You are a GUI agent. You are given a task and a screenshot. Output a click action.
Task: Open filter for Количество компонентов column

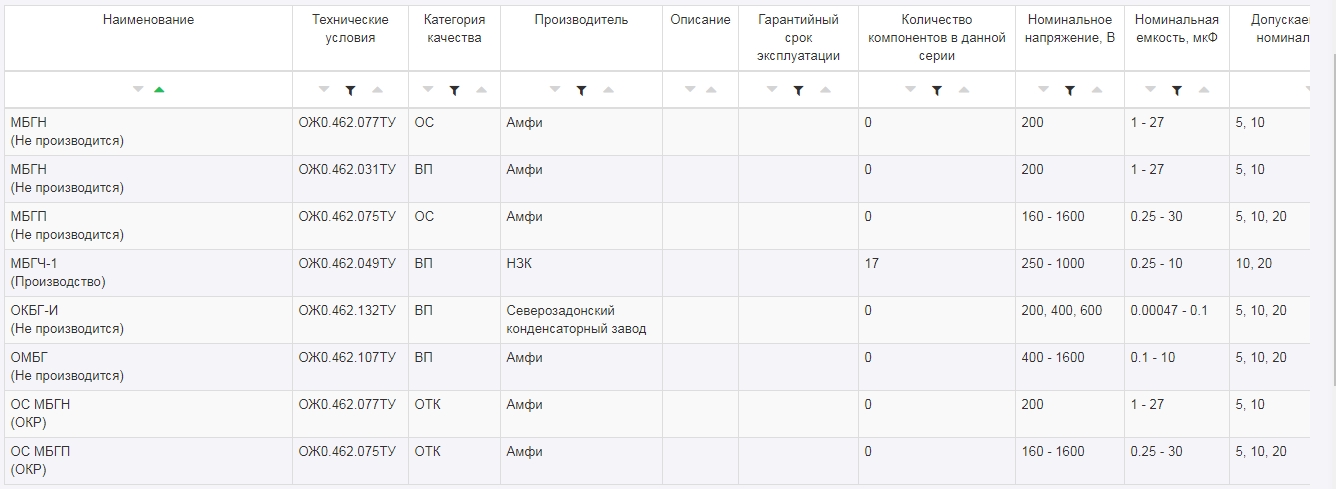(x=937, y=90)
